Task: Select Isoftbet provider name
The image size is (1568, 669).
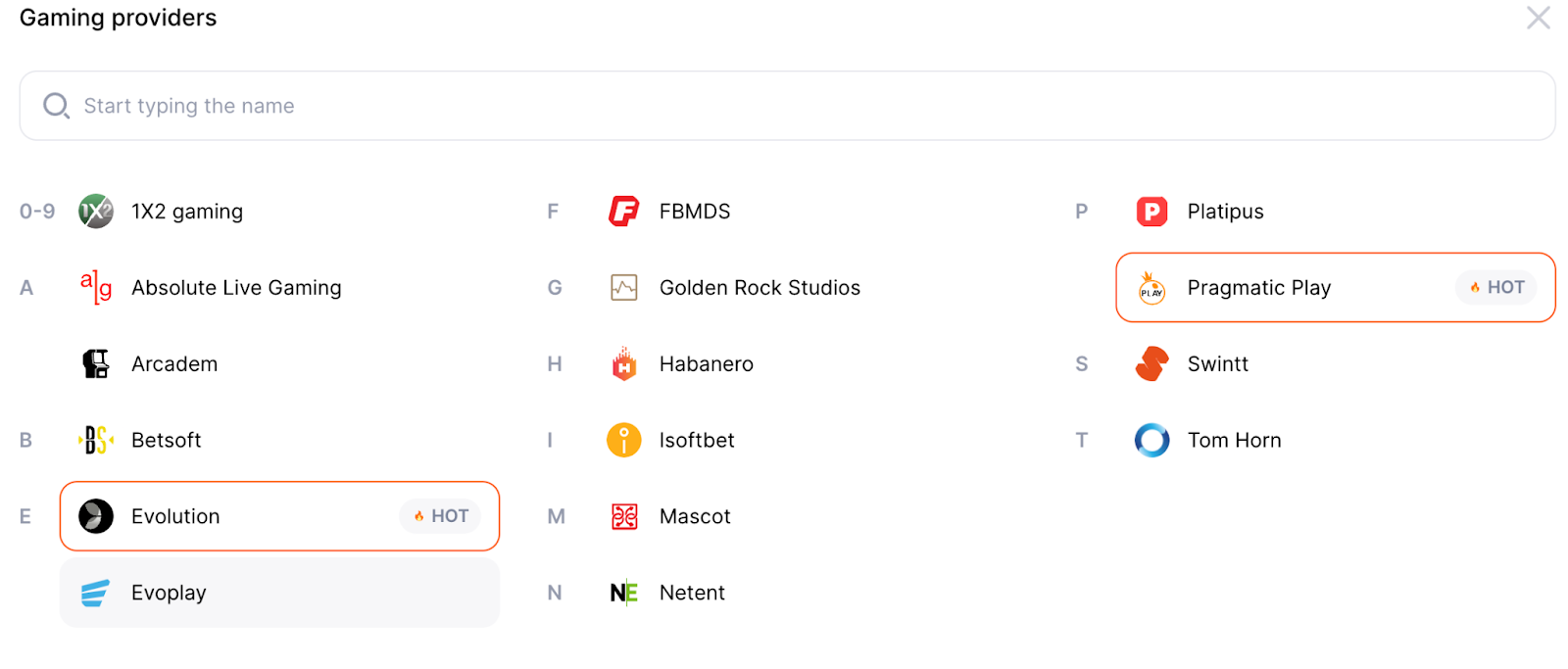Action: pos(697,441)
